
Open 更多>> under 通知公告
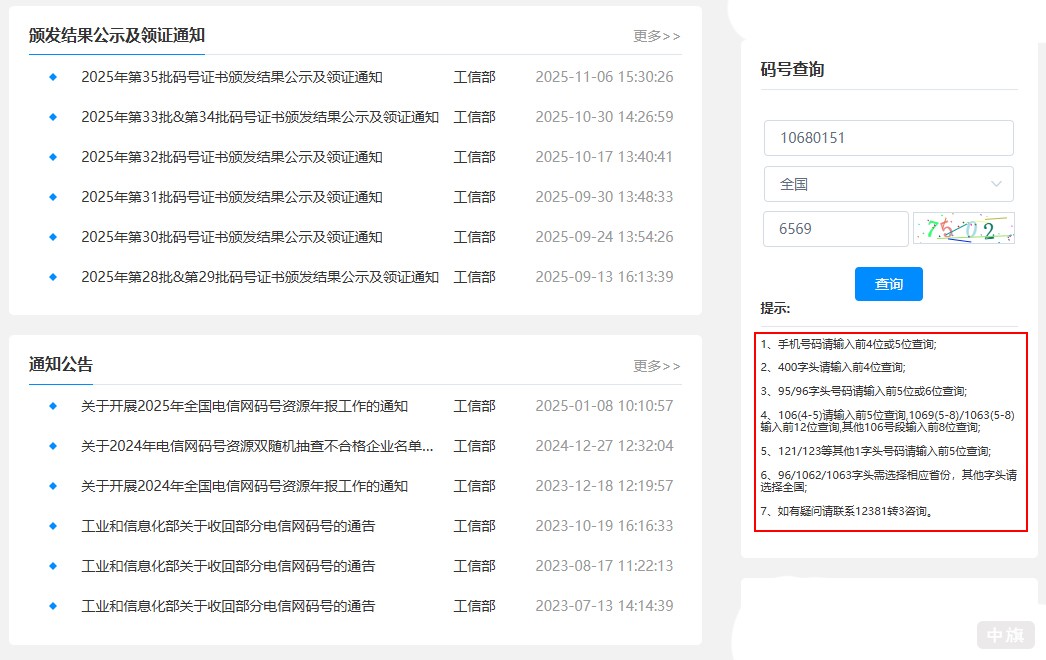pos(657,366)
